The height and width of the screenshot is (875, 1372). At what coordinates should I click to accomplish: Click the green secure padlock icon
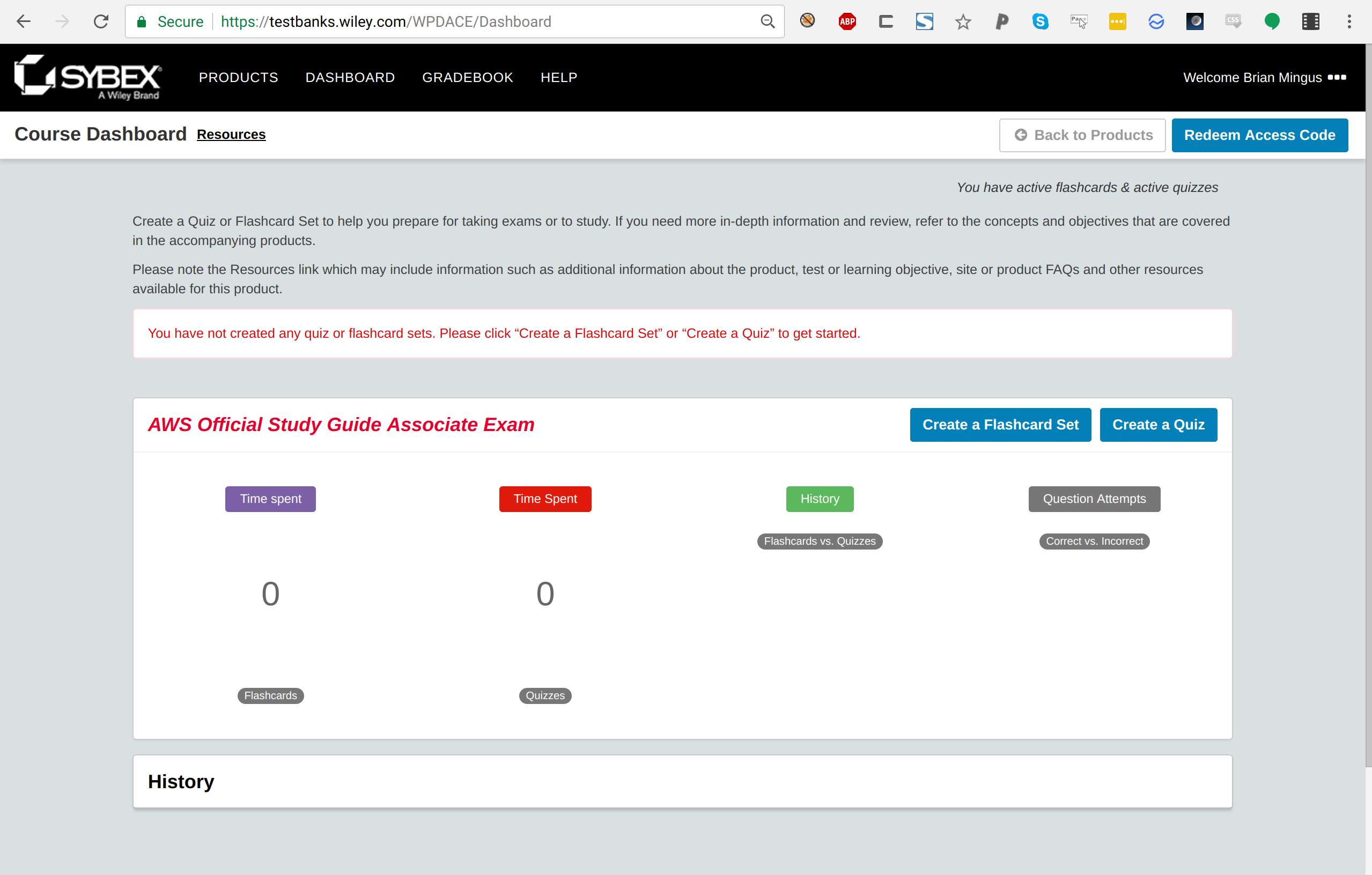[141, 21]
